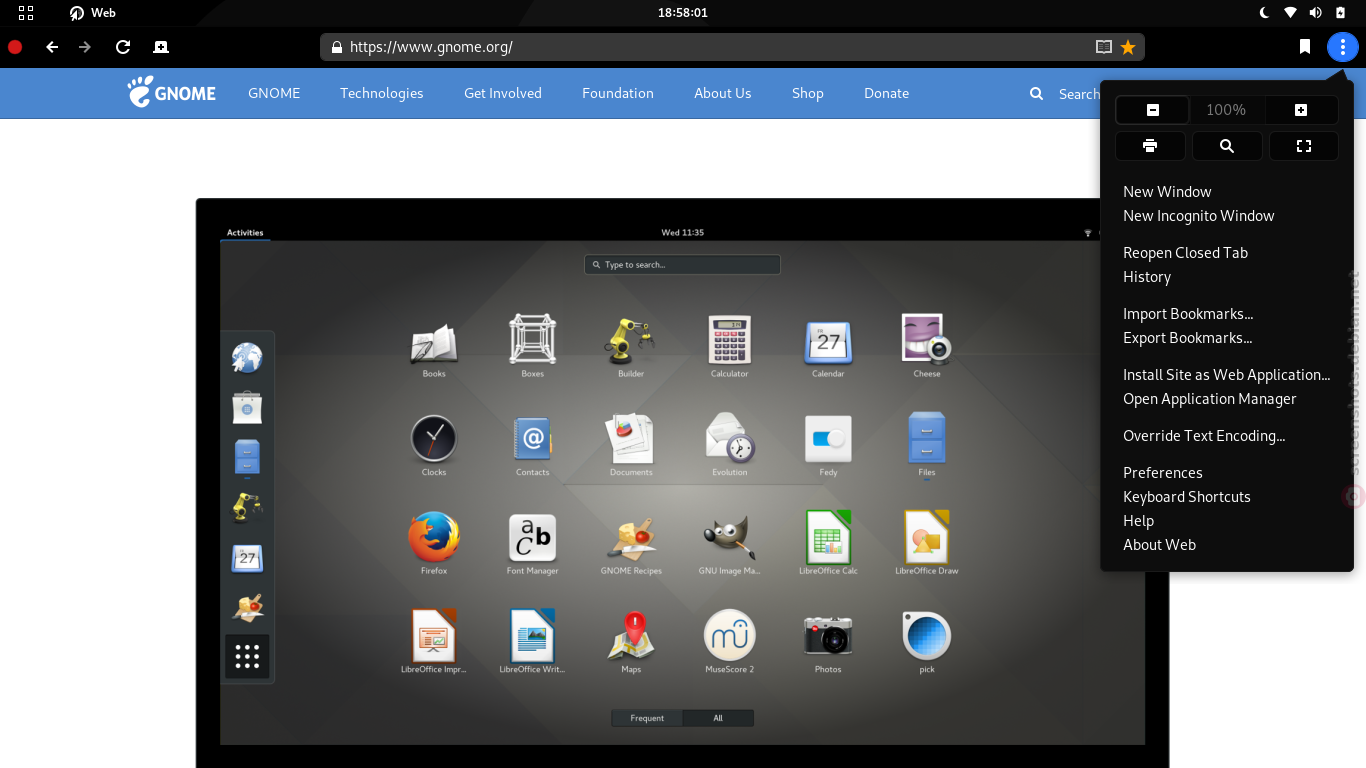Open the bookmarks icon in the toolbar
Screen dimensions: 1366x768
(x=1305, y=47)
